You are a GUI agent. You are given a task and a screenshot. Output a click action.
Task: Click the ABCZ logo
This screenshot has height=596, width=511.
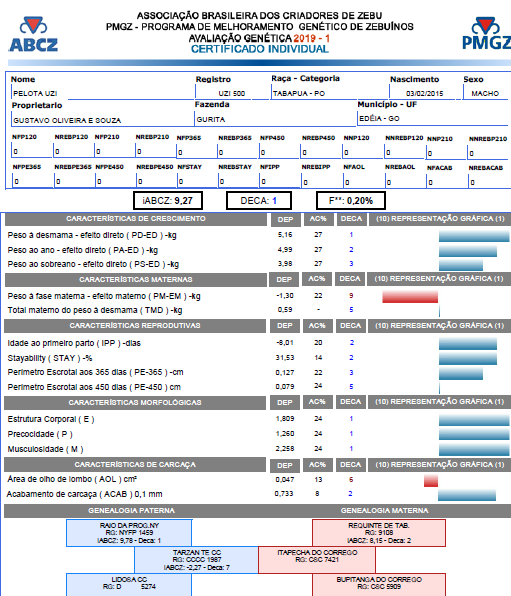(33, 34)
